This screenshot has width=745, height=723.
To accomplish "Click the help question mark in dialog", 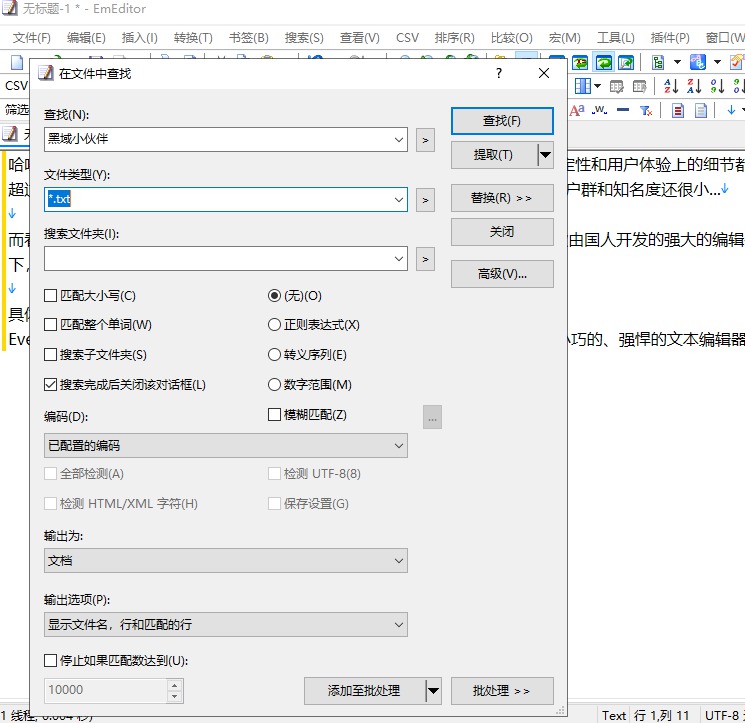I will (499, 73).
